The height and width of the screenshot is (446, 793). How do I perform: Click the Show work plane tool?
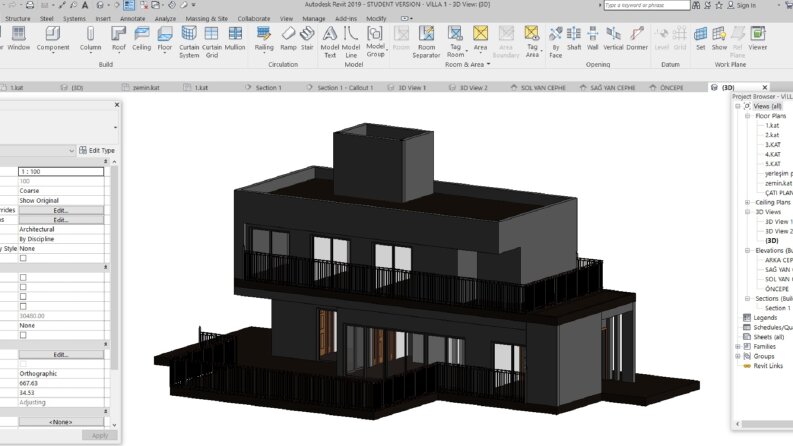719,38
